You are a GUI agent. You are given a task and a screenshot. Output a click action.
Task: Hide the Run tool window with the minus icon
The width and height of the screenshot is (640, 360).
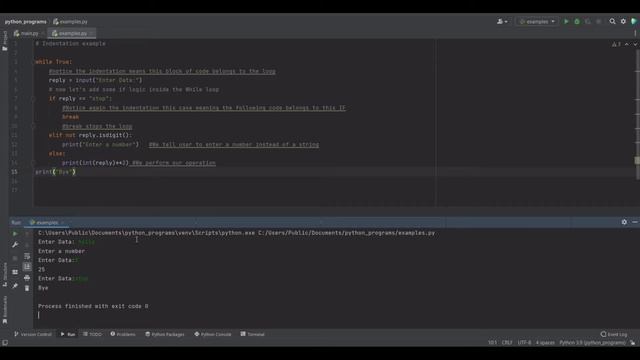click(x=635, y=222)
